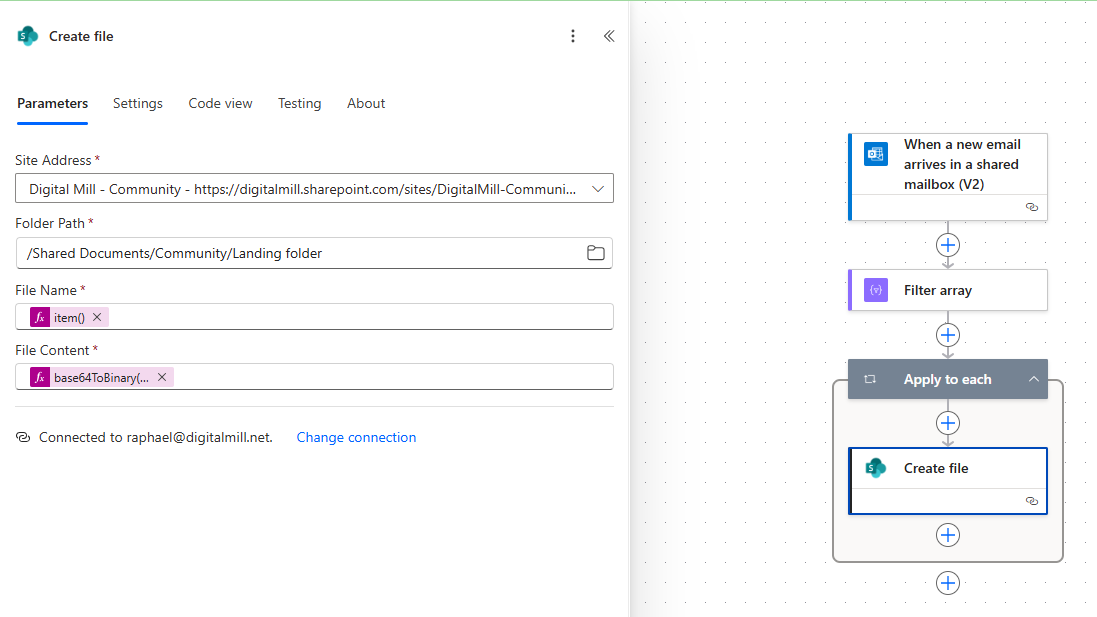Collapse the action parameters panel
1097x617 pixels.
(609, 35)
